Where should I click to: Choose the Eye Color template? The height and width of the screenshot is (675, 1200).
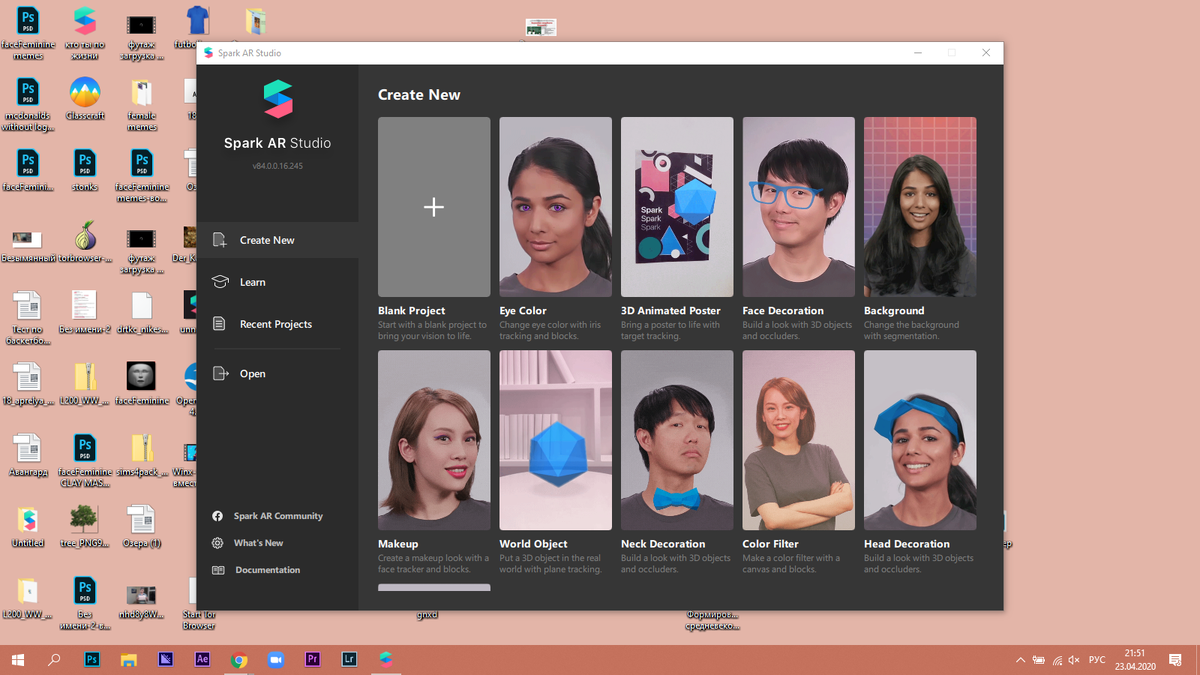pos(555,207)
